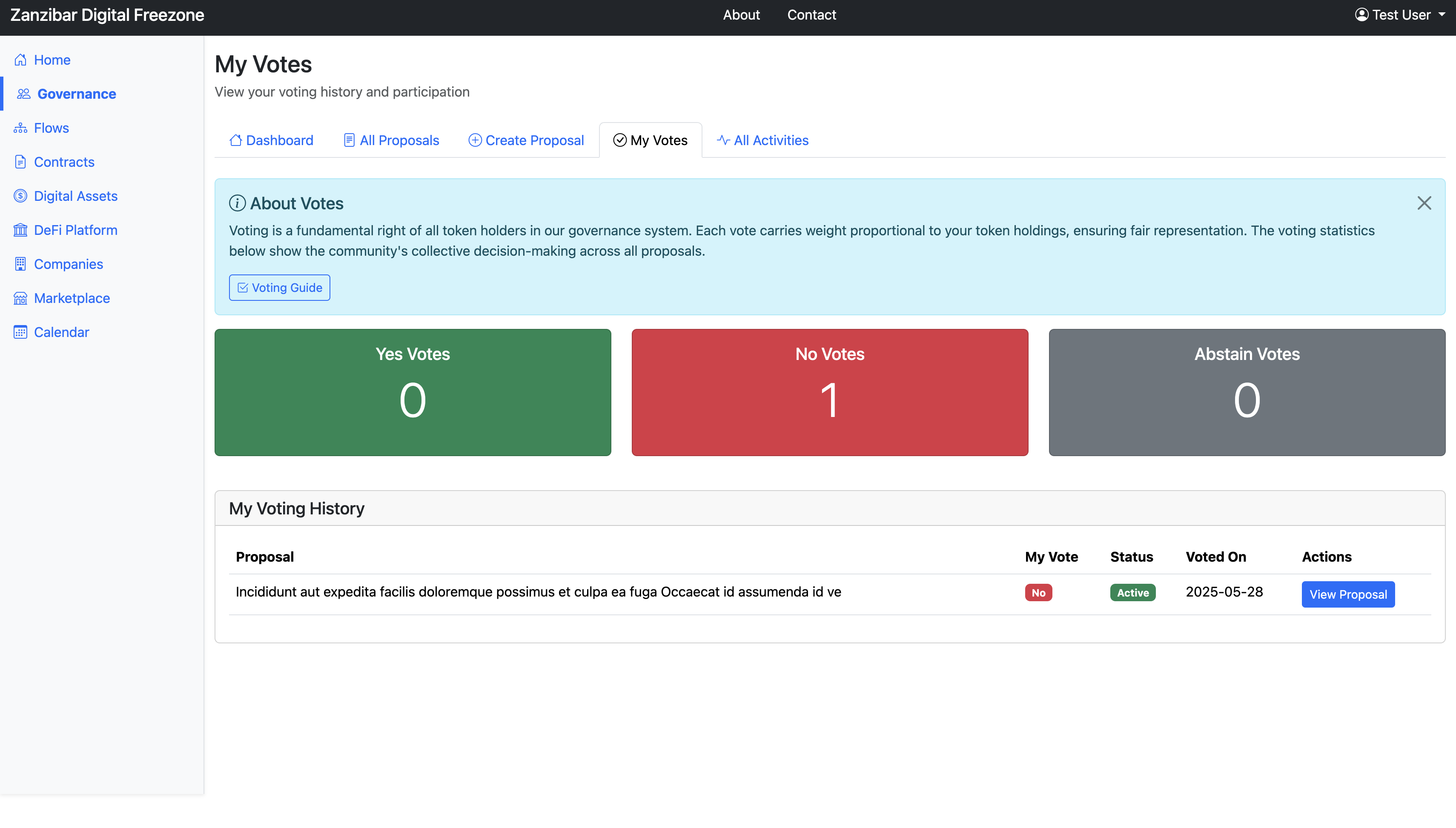Open Calendar in the sidebar
Screen dimensions: 1456x828
pyautogui.click(x=103, y=332)
